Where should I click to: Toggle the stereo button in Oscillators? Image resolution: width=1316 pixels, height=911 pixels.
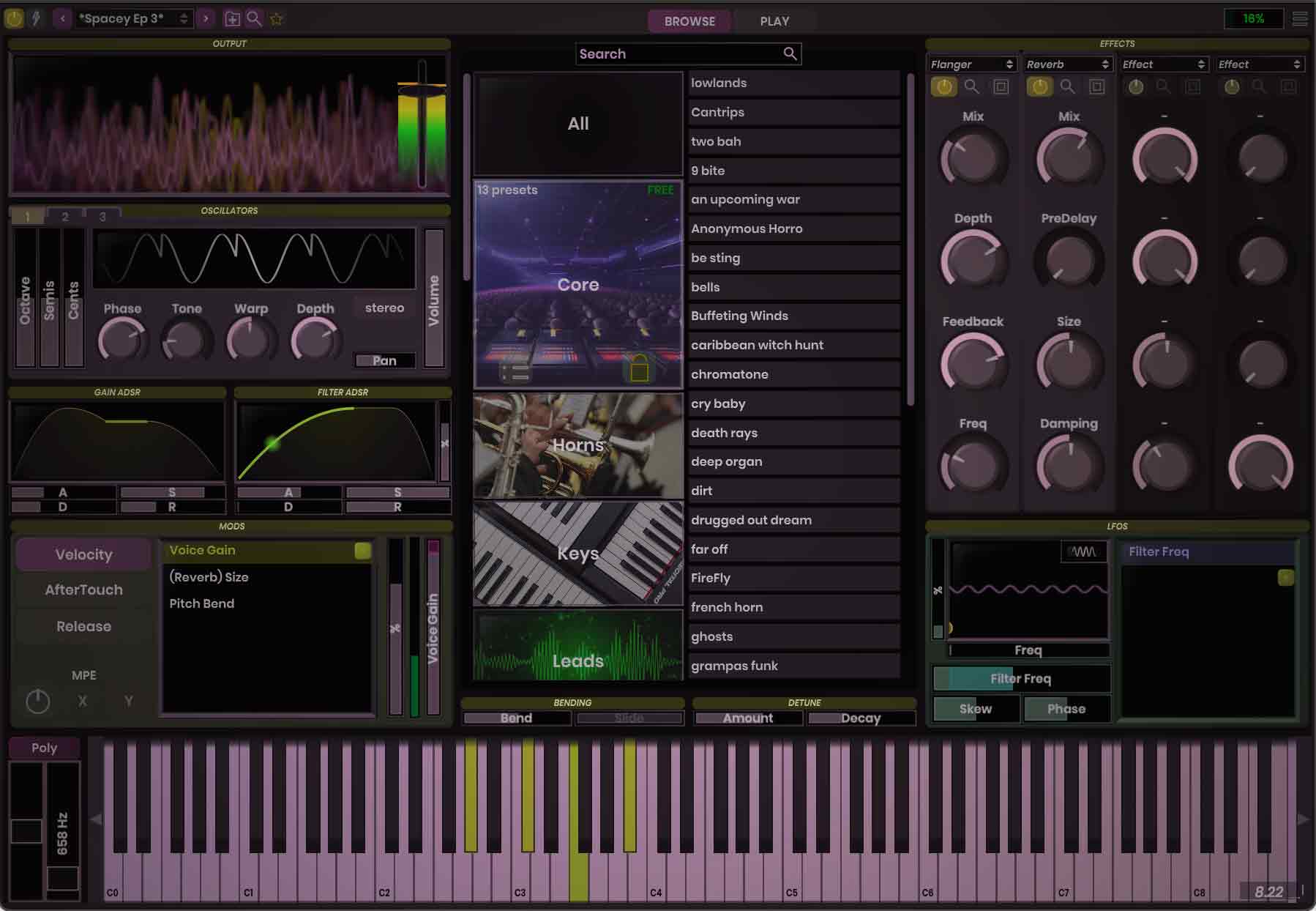pyautogui.click(x=384, y=308)
